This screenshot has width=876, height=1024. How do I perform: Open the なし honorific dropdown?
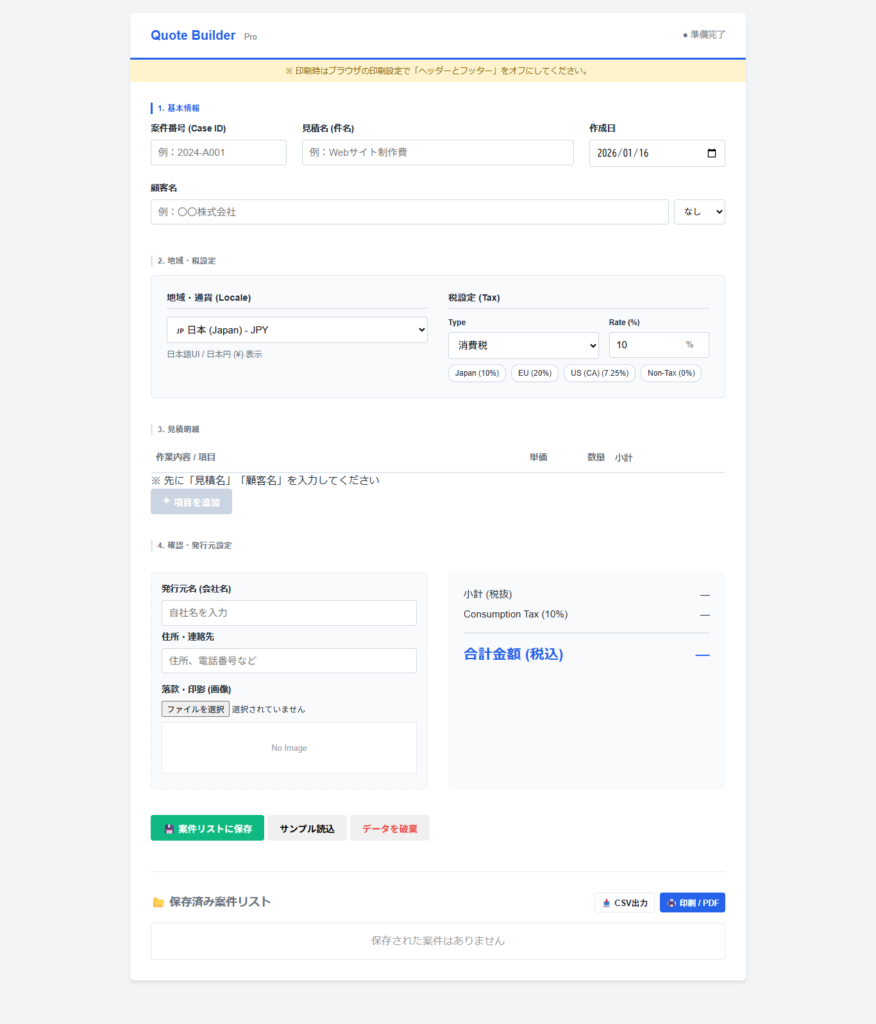(x=699, y=212)
